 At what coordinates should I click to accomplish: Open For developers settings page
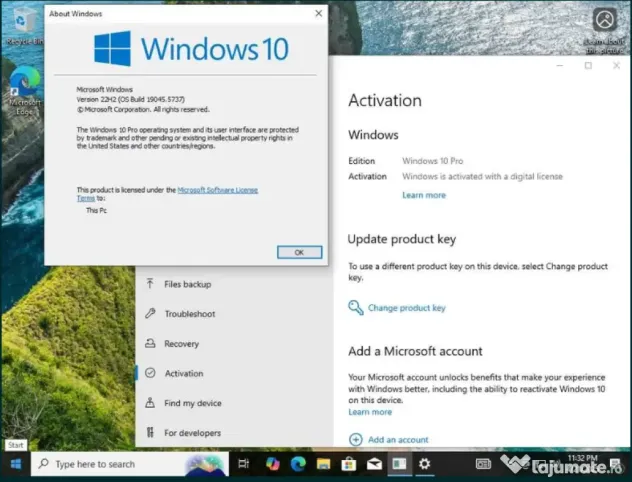click(x=192, y=433)
